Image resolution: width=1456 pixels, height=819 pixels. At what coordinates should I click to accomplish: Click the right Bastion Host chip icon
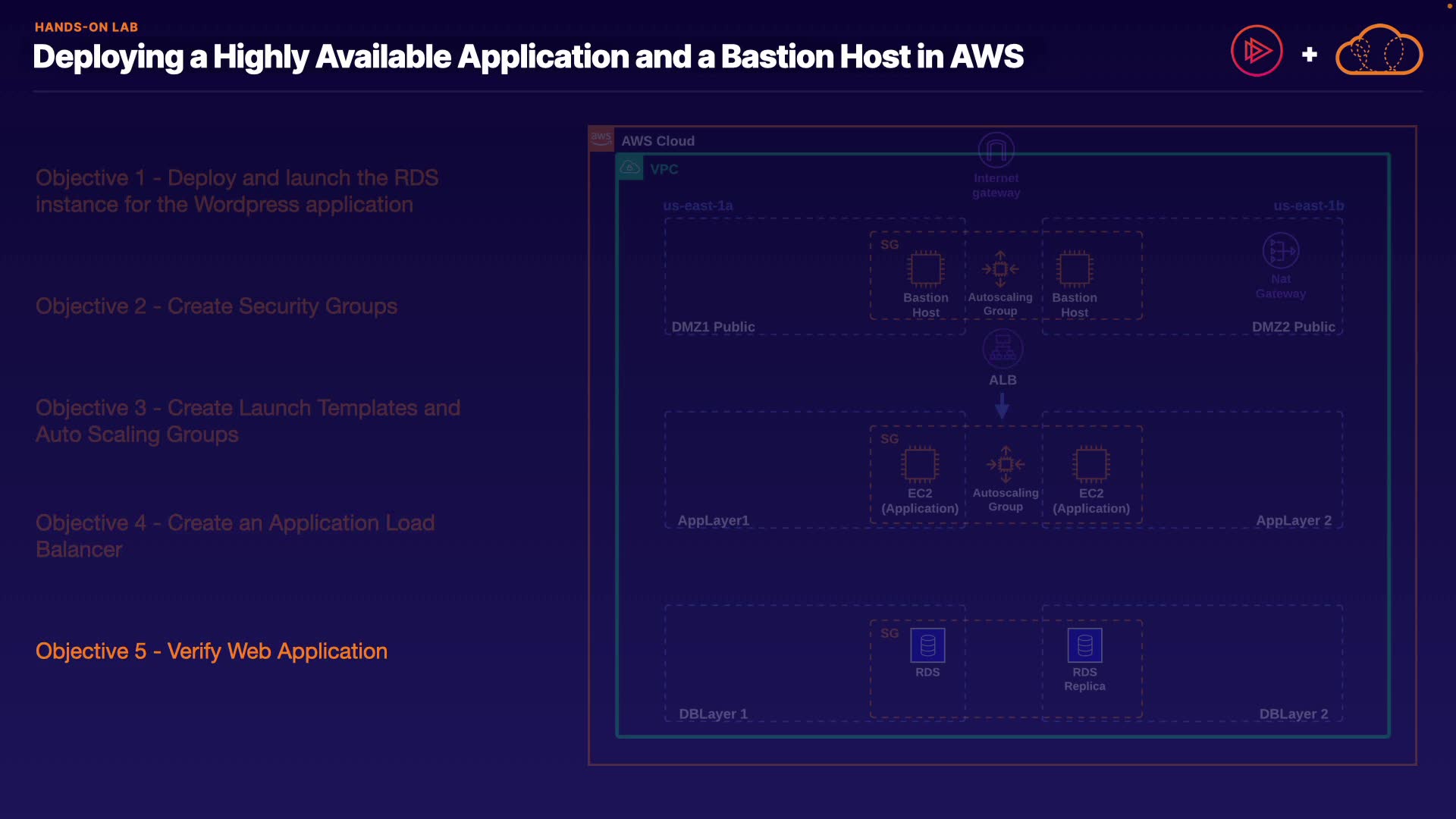coord(1074,269)
